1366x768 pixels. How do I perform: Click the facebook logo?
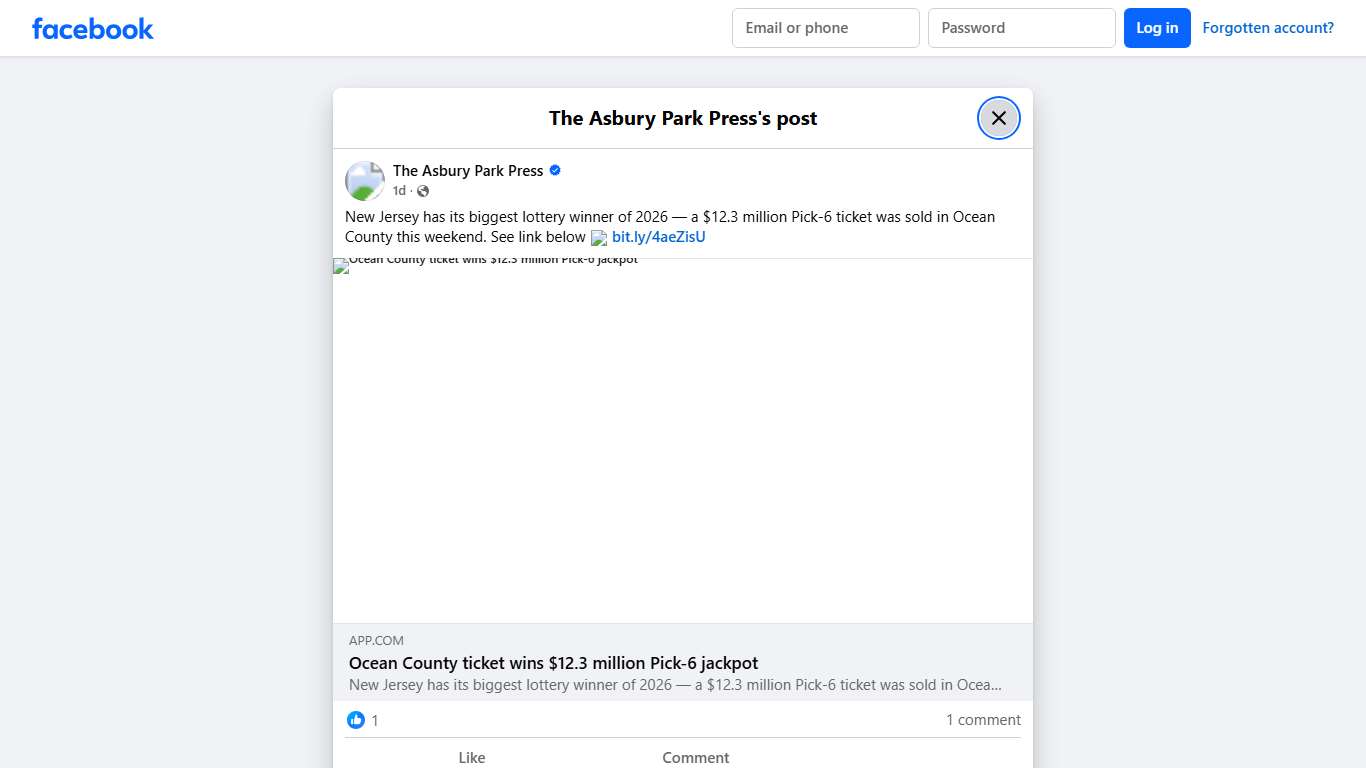[x=93, y=28]
